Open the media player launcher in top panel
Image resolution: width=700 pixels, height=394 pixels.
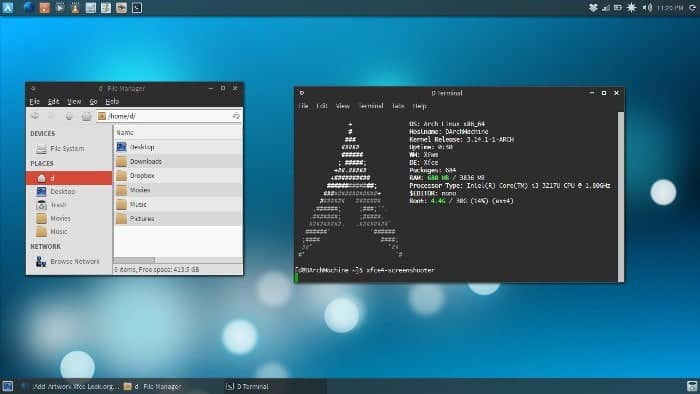60,8
